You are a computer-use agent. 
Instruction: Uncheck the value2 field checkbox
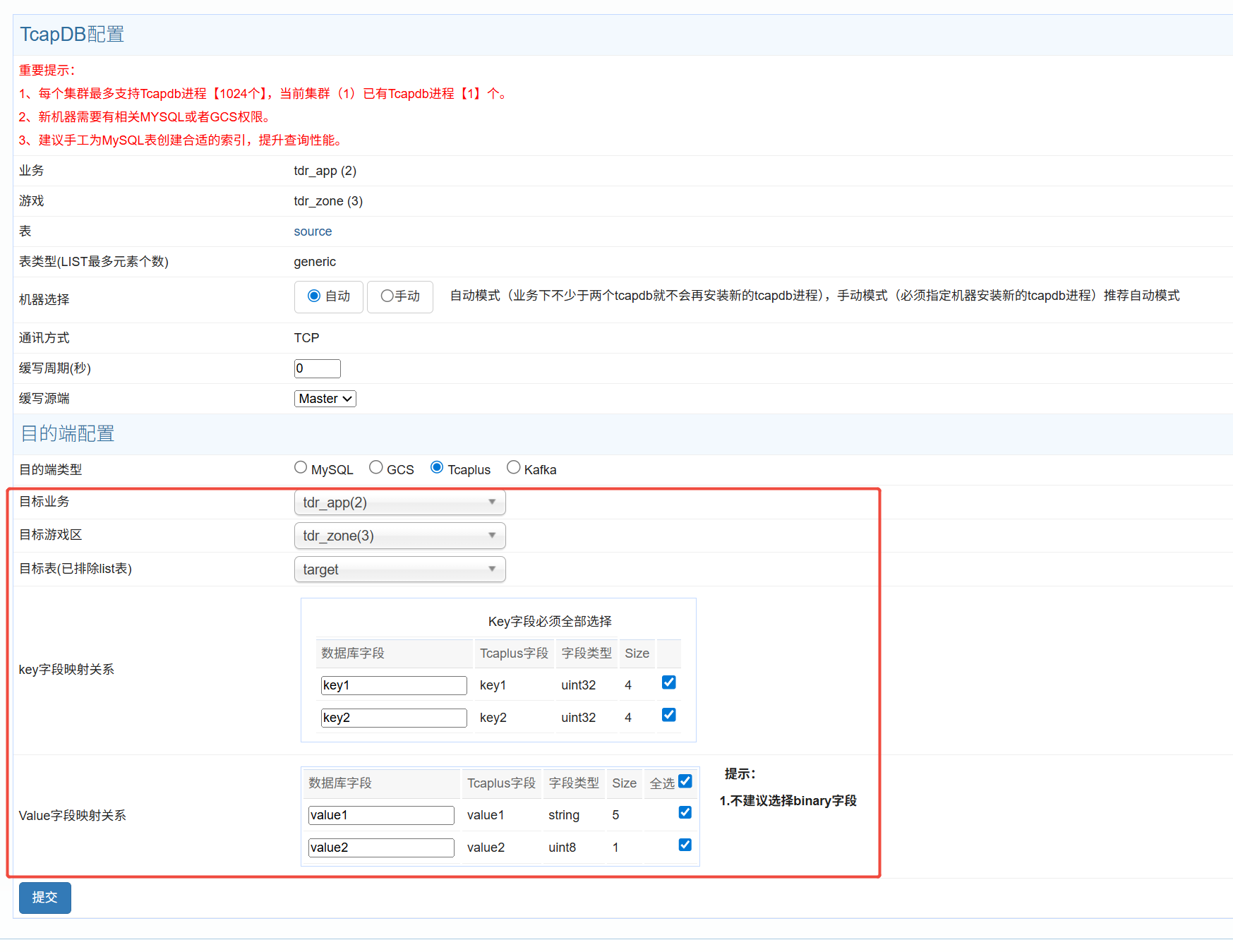click(685, 845)
